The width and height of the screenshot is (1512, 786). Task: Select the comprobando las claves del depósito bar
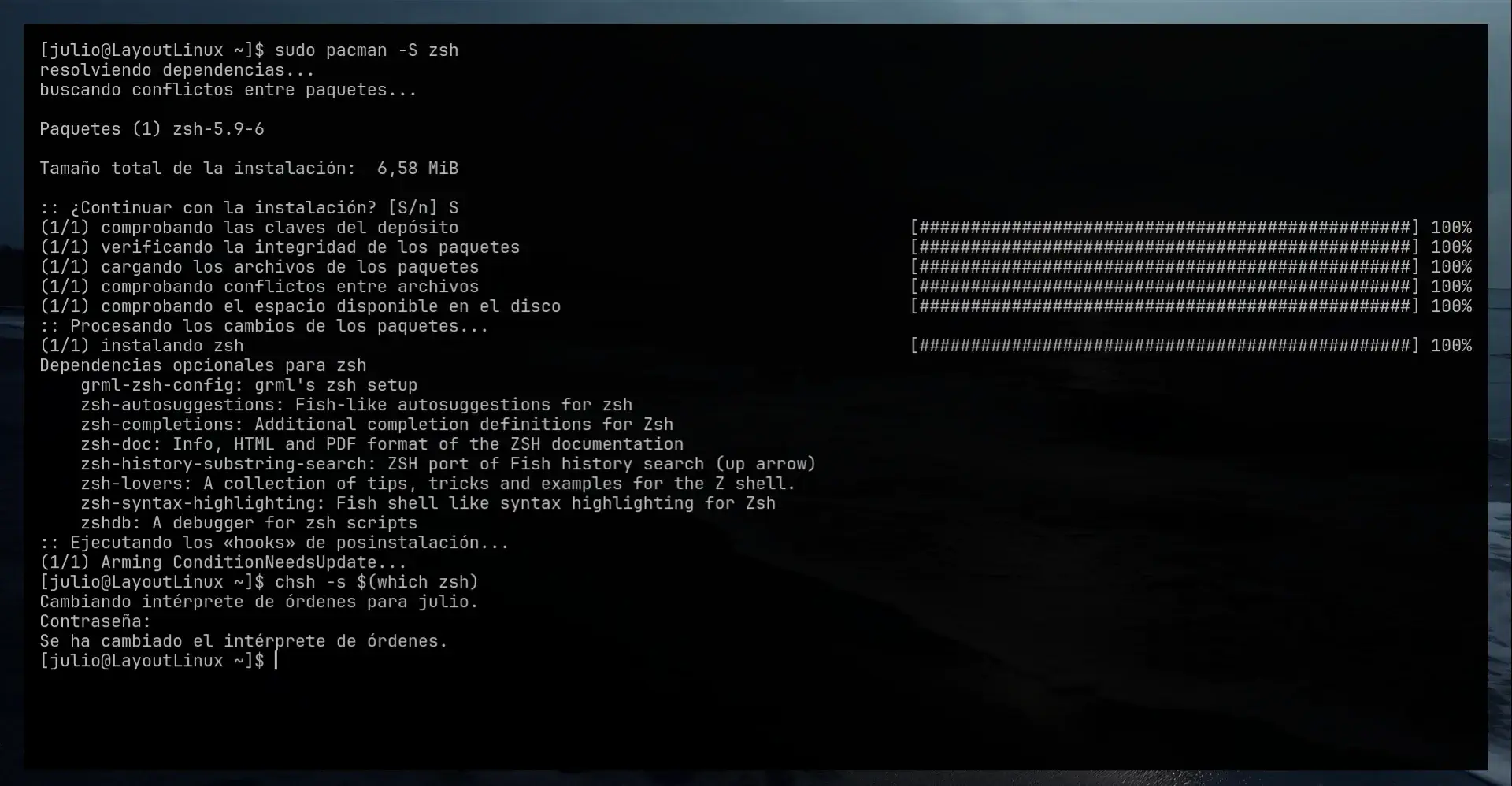pos(1164,227)
